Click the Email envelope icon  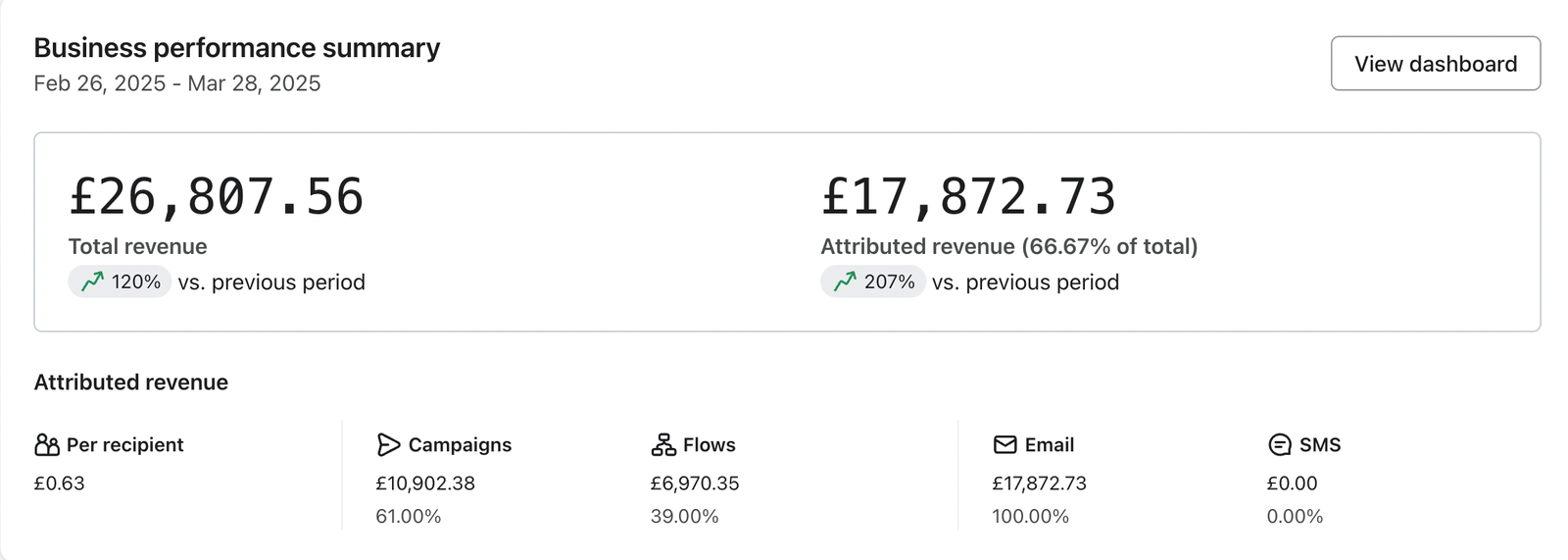(x=1004, y=445)
